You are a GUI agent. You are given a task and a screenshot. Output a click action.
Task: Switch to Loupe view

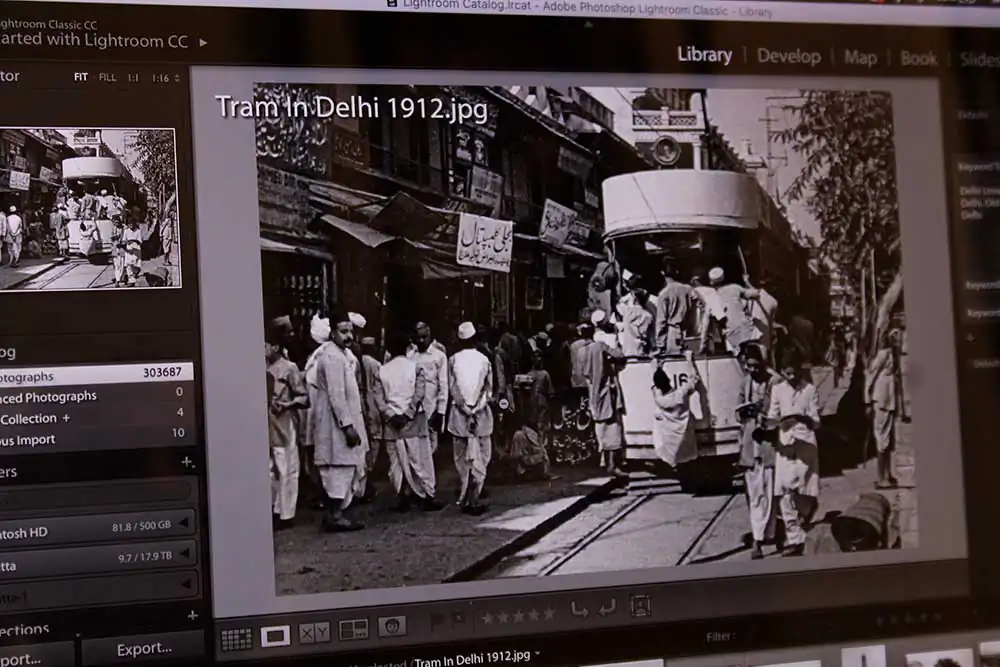pyautogui.click(x=274, y=635)
